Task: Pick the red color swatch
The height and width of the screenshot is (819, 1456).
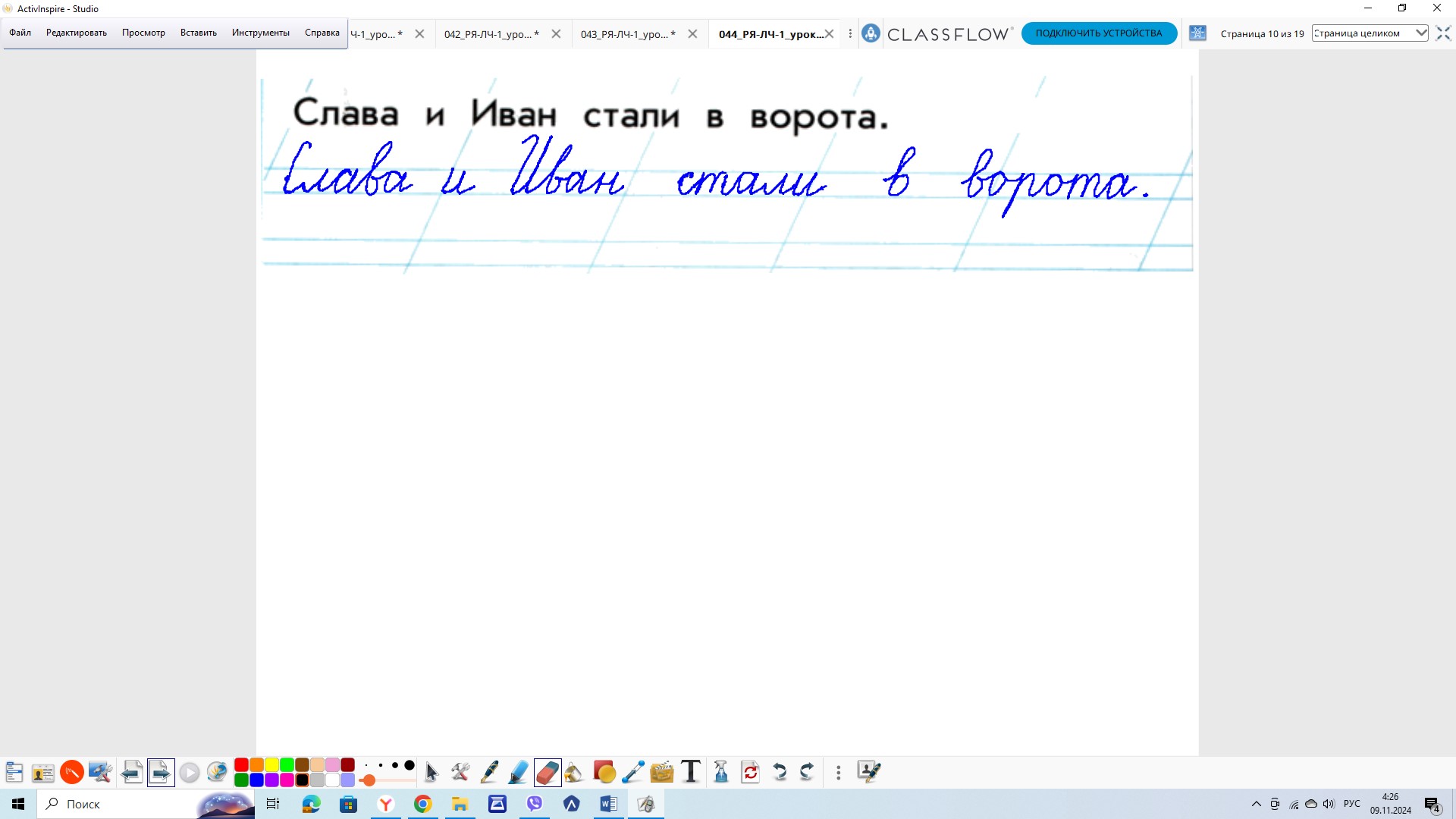Action: 241,764
